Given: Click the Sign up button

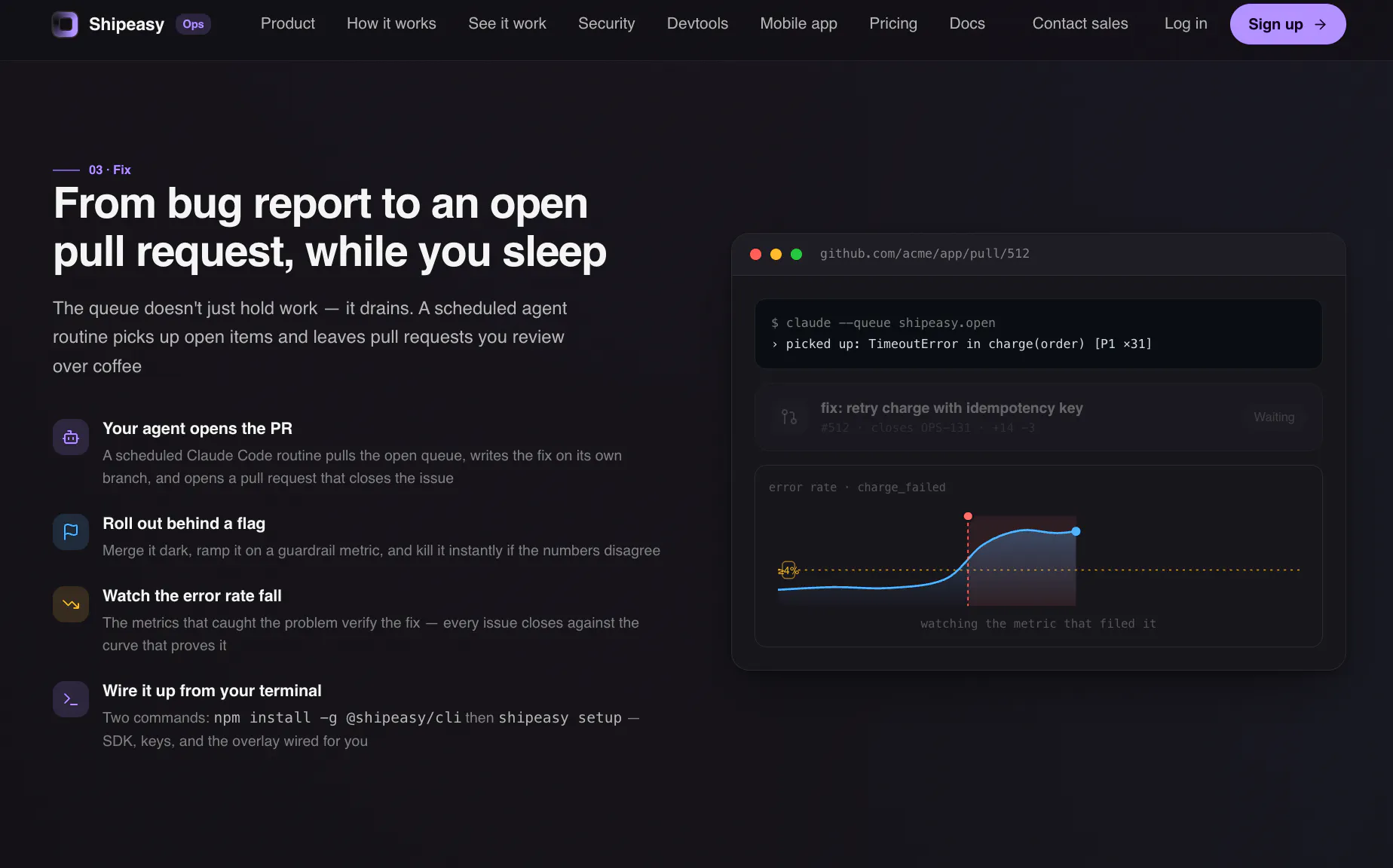Looking at the screenshot, I should click(x=1287, y=24).
